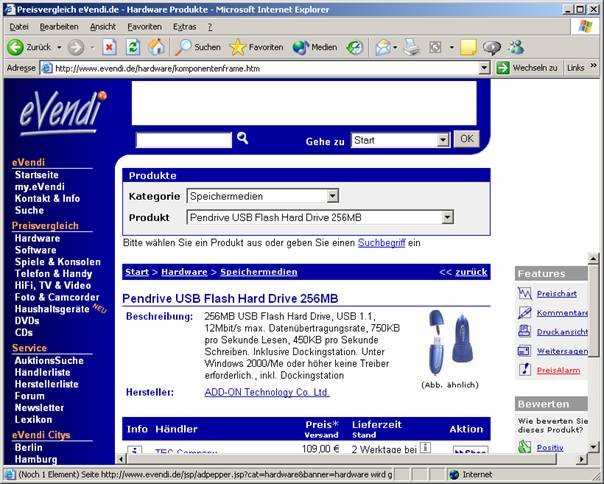Open the Ansicht menu
The image size is (604, 484).
(103, 27)
